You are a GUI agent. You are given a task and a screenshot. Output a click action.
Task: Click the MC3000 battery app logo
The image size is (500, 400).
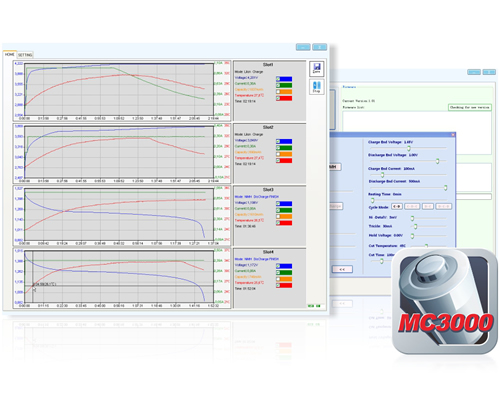tap(445, 302)
